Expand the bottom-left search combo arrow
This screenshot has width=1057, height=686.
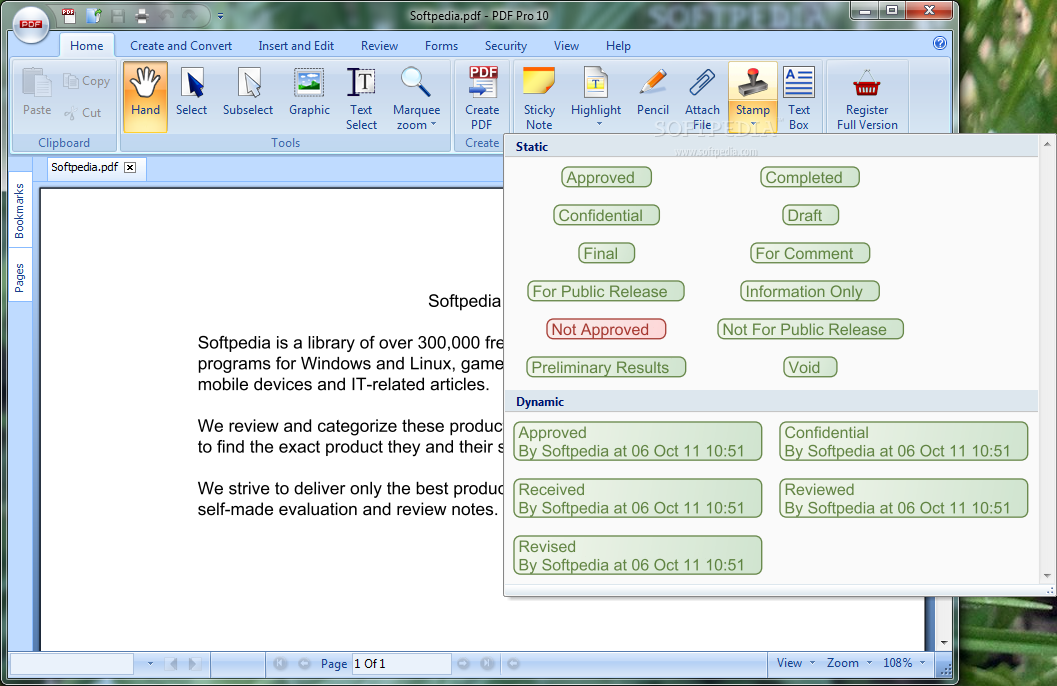click(x=150, y=663)
